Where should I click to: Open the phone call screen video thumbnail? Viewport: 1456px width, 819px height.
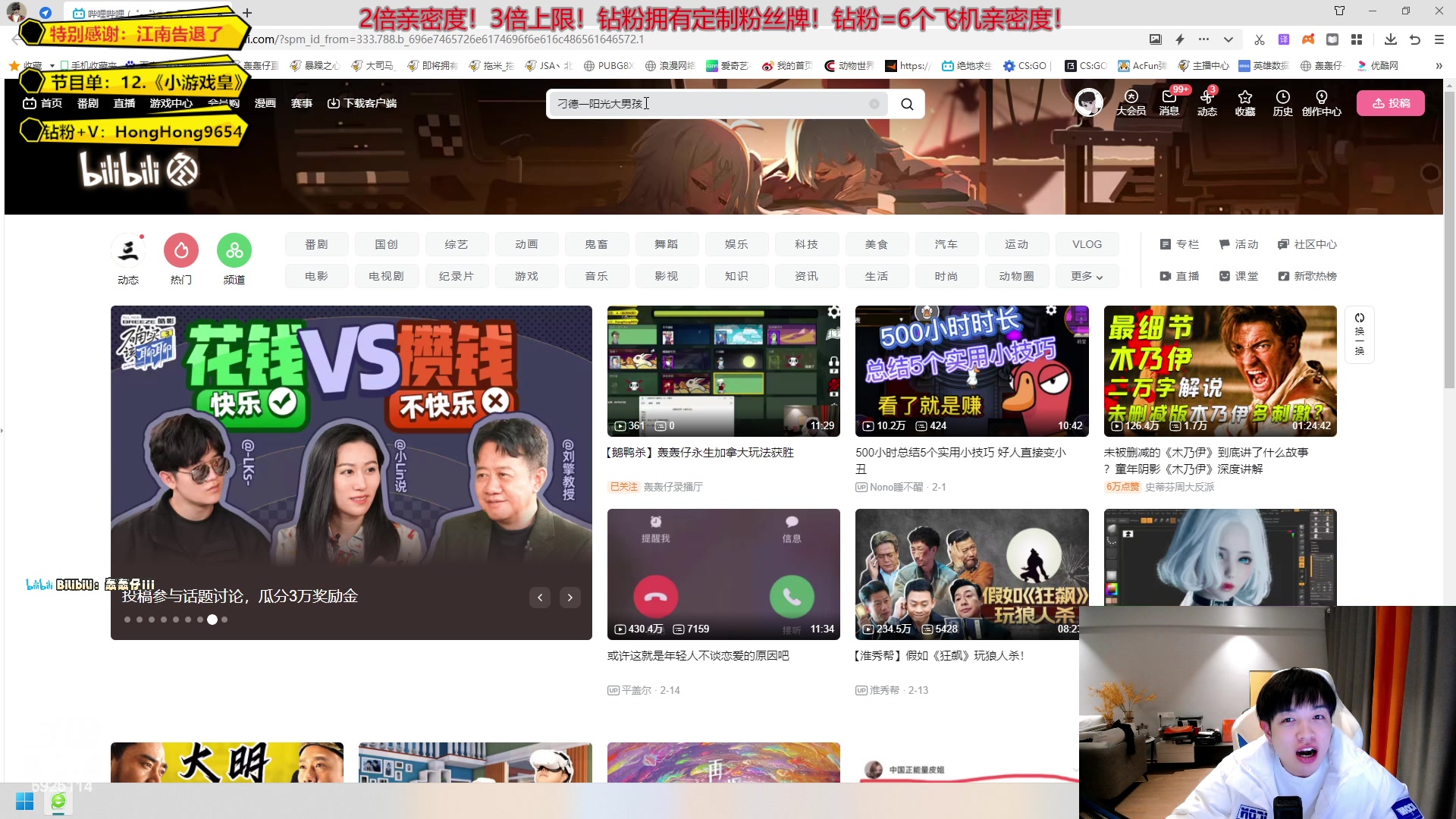tap(723, 574)
